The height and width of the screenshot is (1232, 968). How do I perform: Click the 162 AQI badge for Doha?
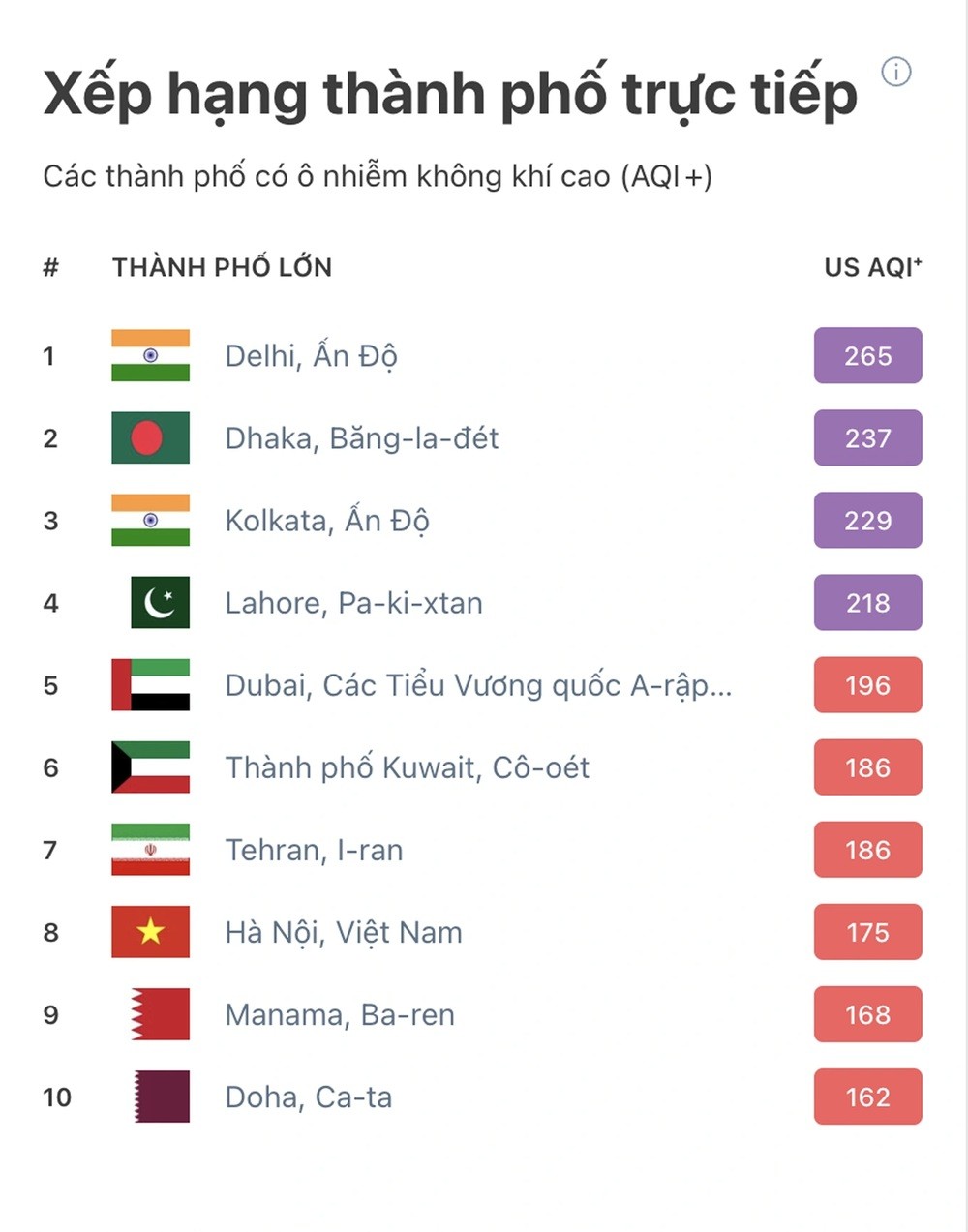[x=867, y=1097]
